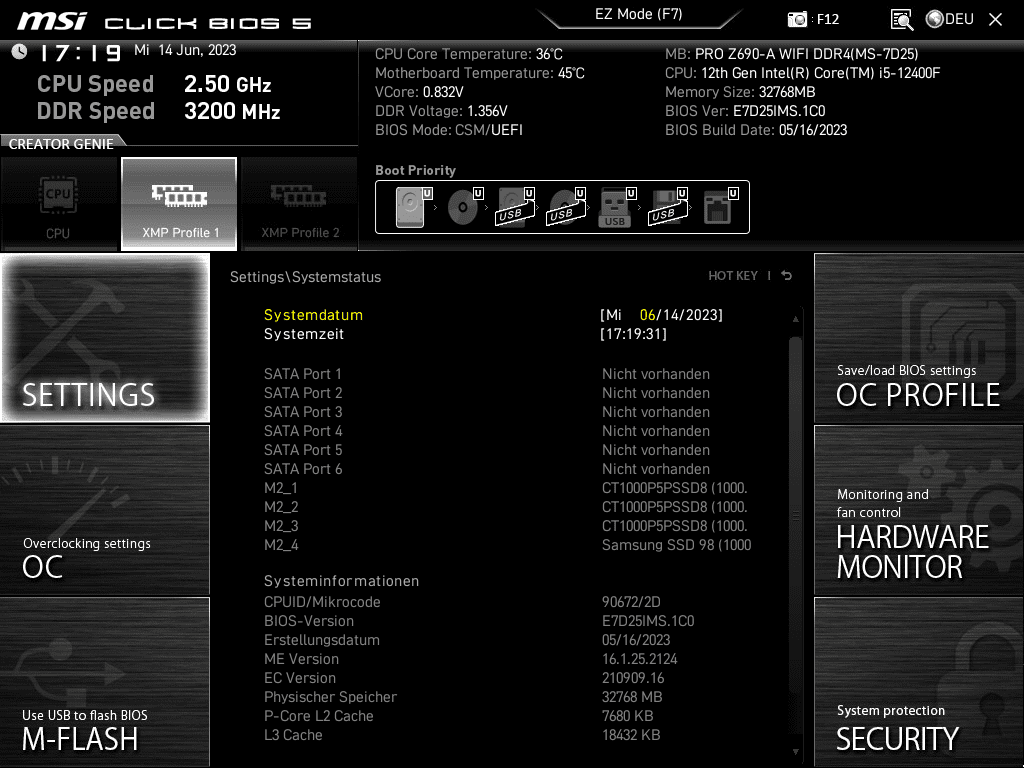Edit the Systemzeit value 17:19:31
Screen dimensions: 1024x768
point(633,334)
